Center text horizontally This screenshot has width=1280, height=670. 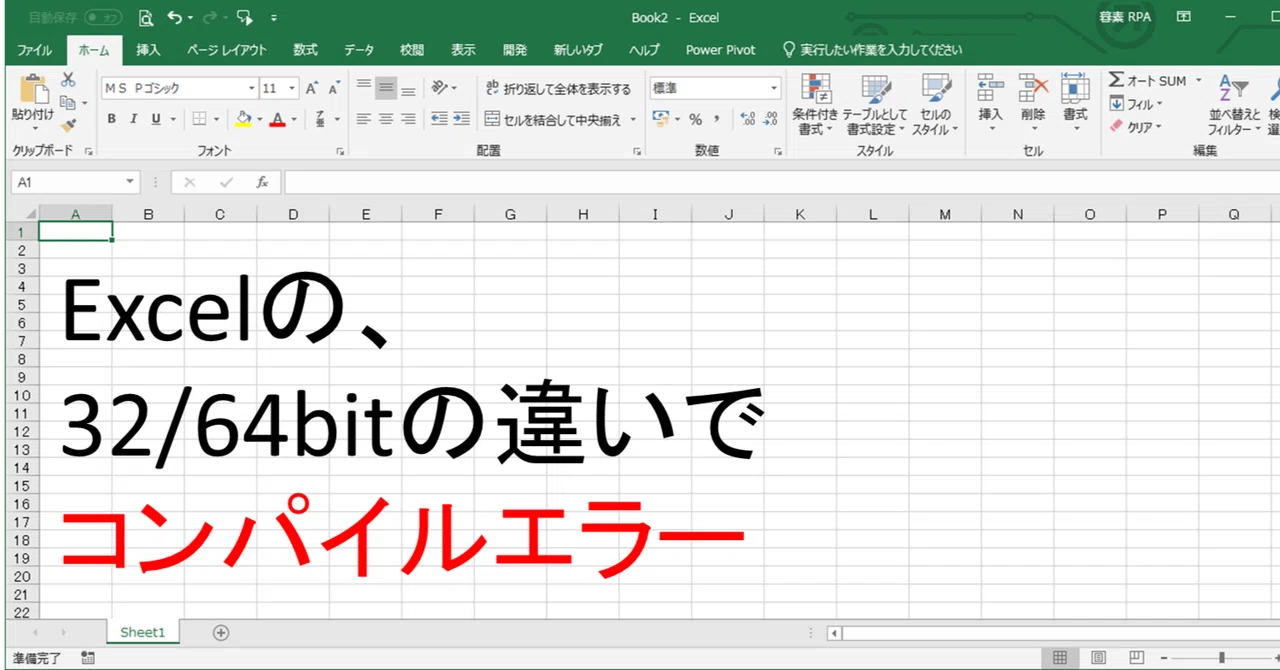coord(386,119)
